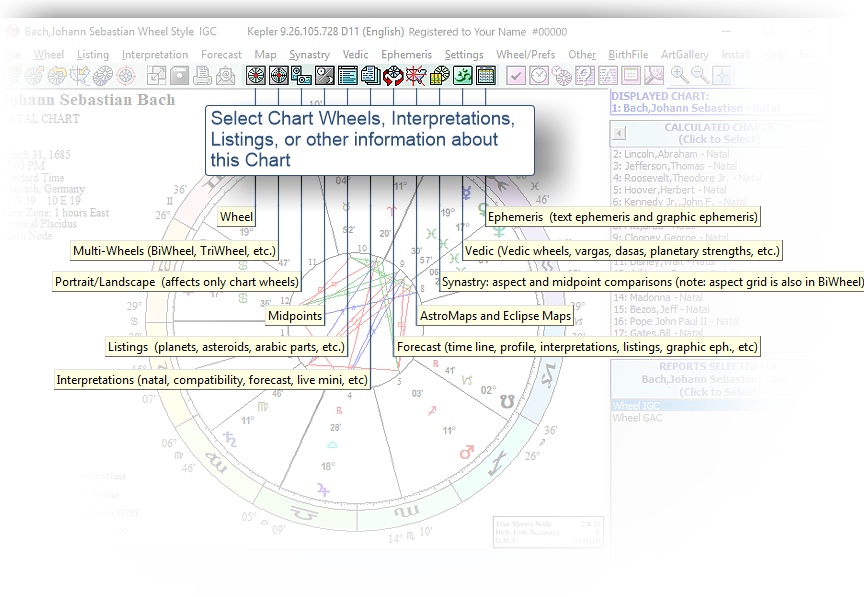Viewport: 864px width, 597px height.
Task: Open the Settings menu
Action: pyautogui.click(x=463, y=54)
